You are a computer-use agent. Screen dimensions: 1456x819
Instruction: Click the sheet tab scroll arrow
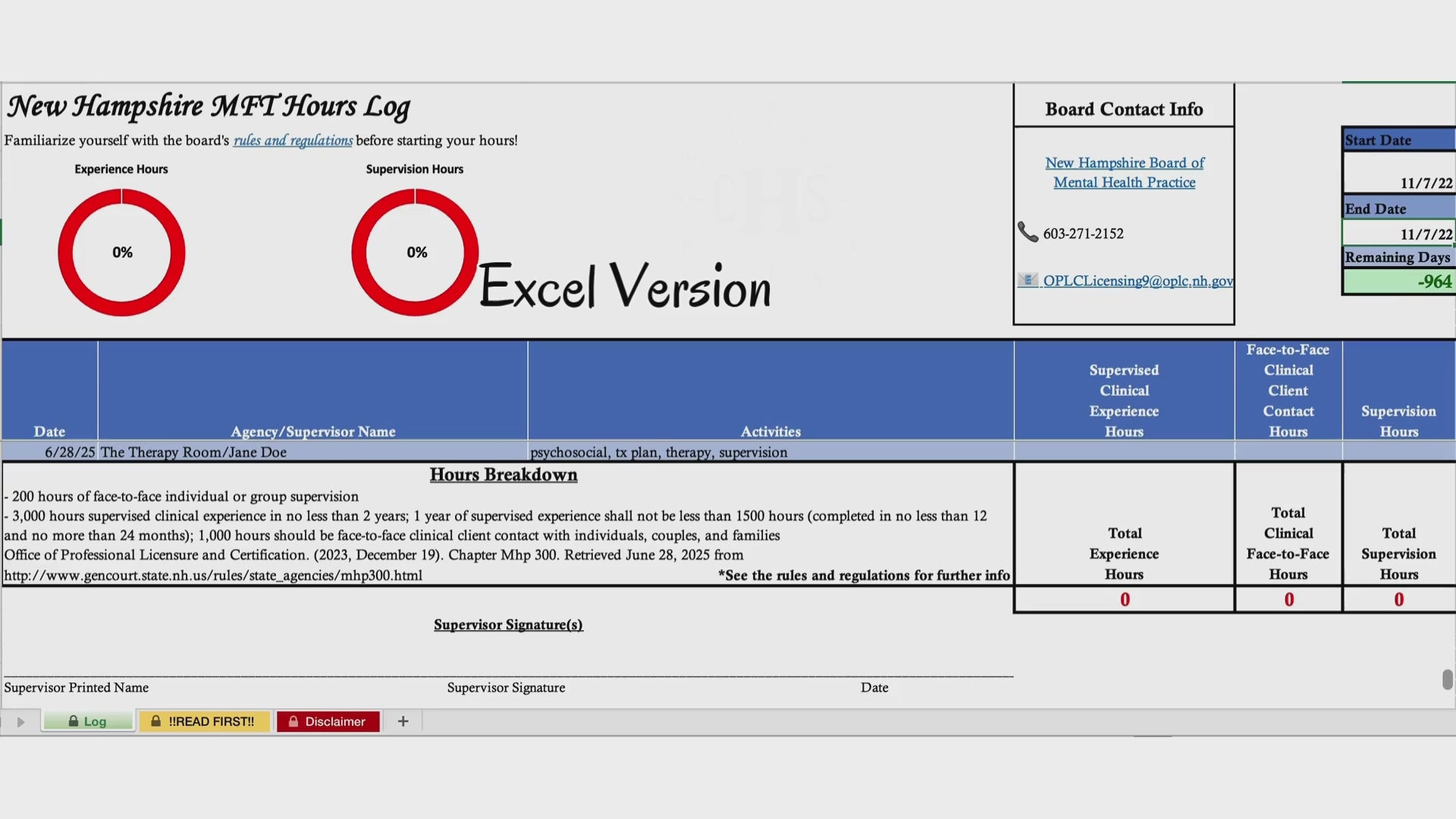click(x=20, y=722)
